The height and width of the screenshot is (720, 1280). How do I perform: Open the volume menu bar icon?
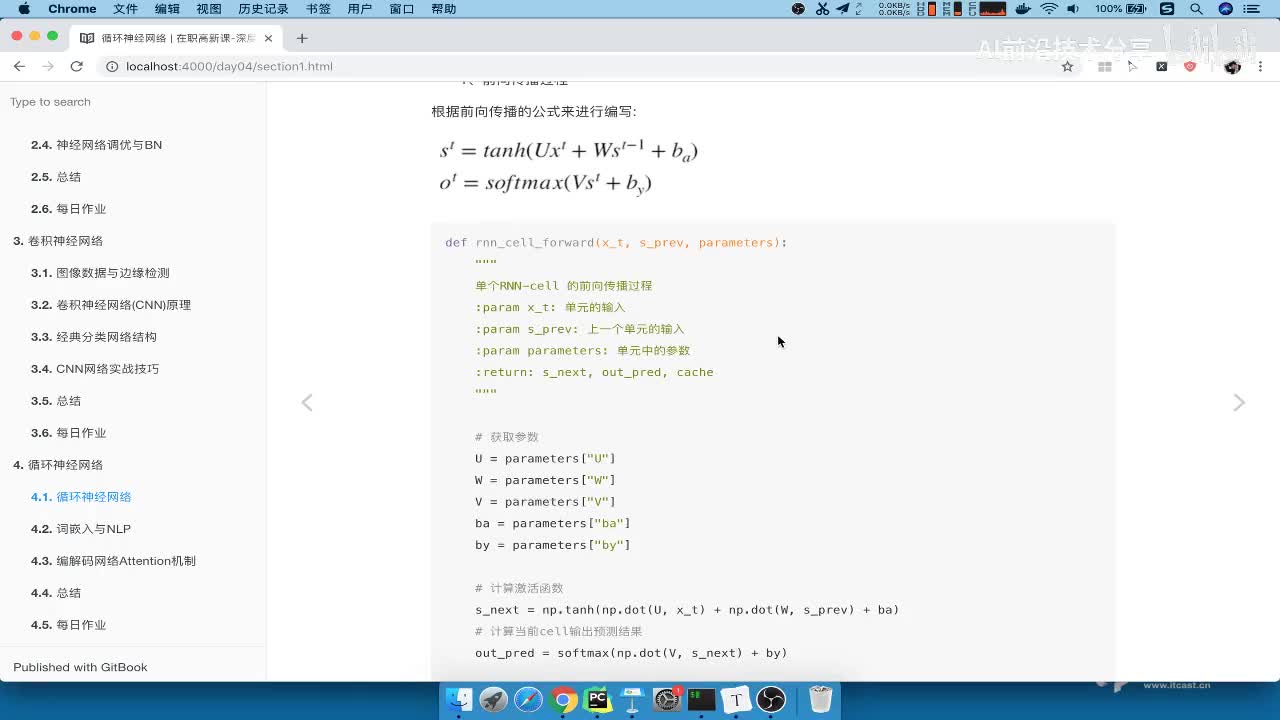tap(1073, 9)
